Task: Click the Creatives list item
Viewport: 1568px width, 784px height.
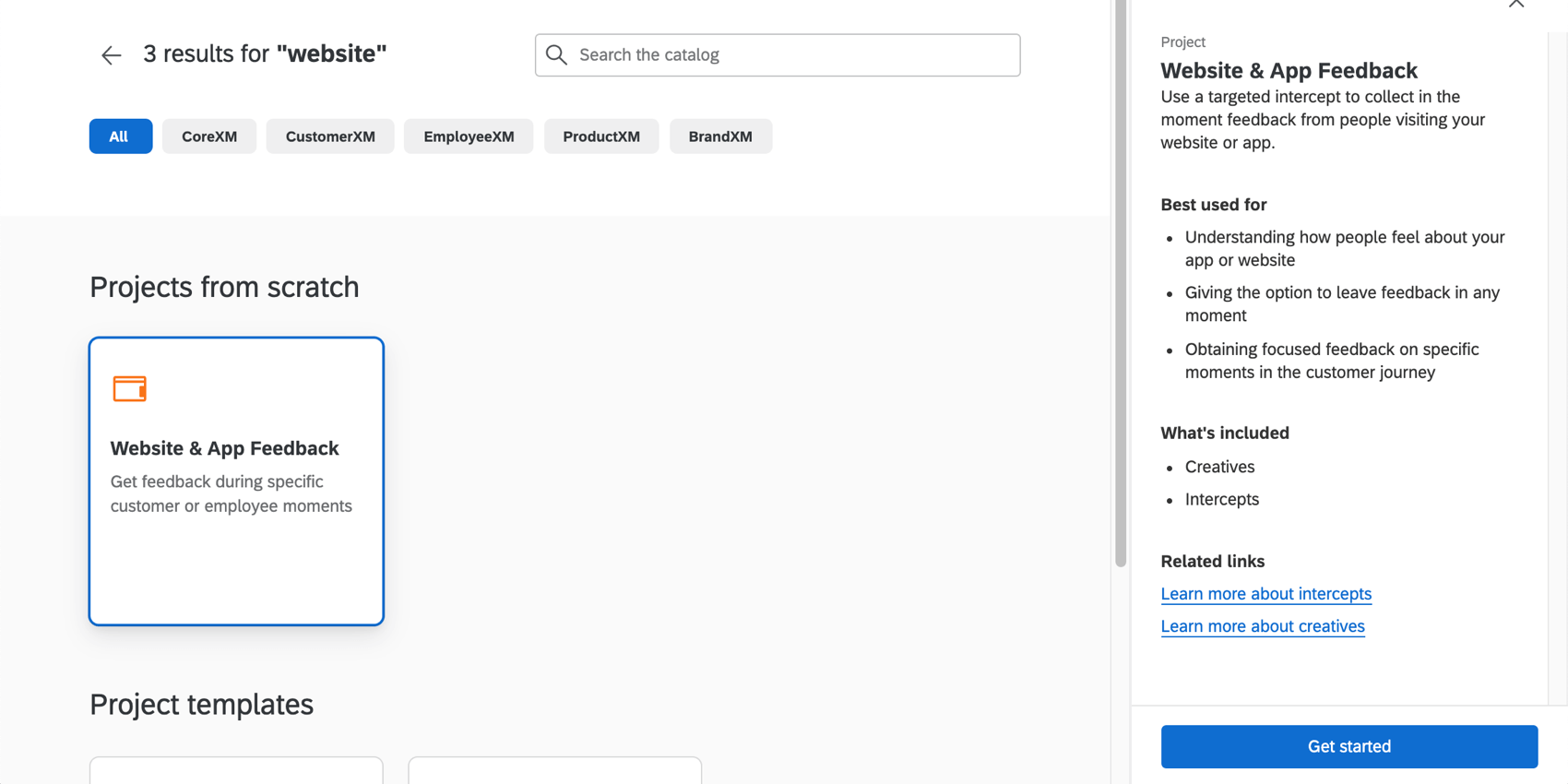Action: coord(1219,467)
